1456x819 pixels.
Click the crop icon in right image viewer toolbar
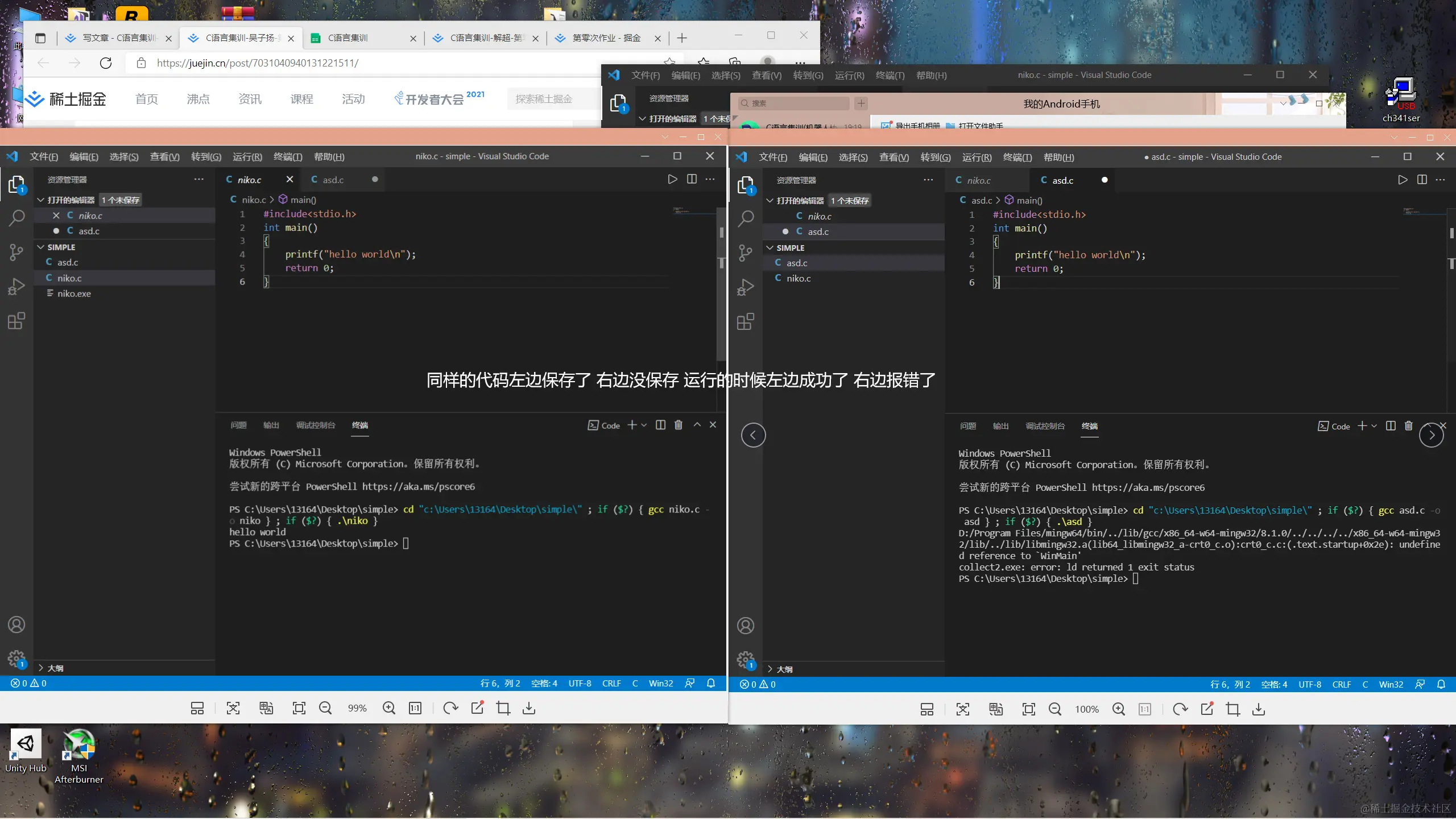click(1232, 709)
